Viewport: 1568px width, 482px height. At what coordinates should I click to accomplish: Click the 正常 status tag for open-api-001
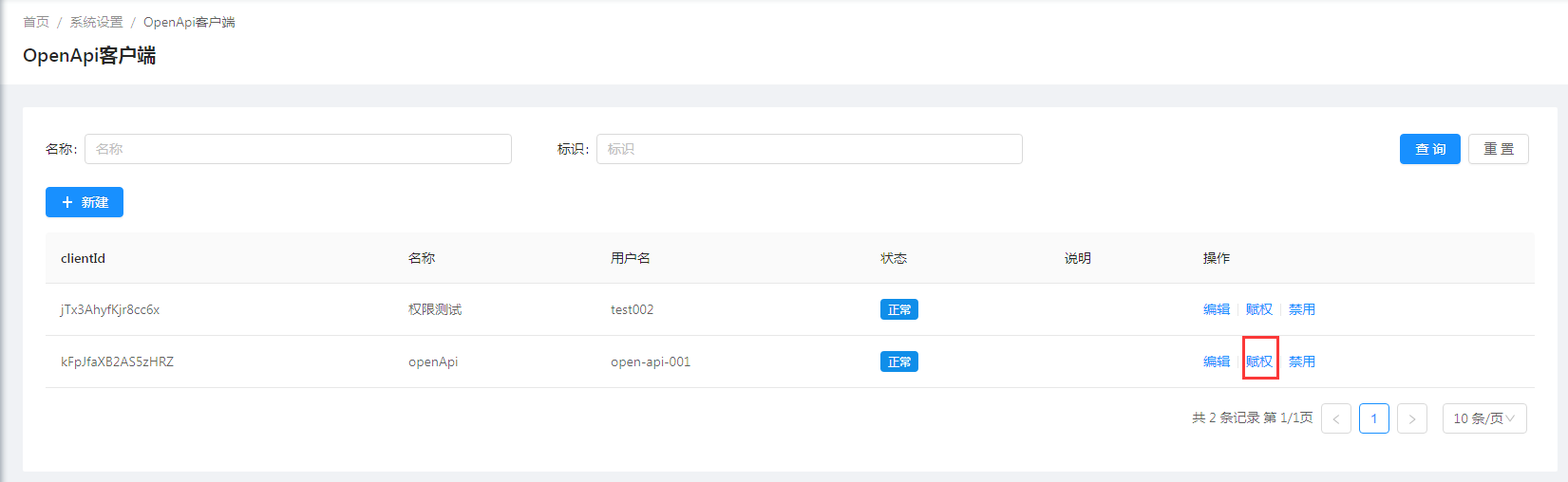(x=898, y=361)
